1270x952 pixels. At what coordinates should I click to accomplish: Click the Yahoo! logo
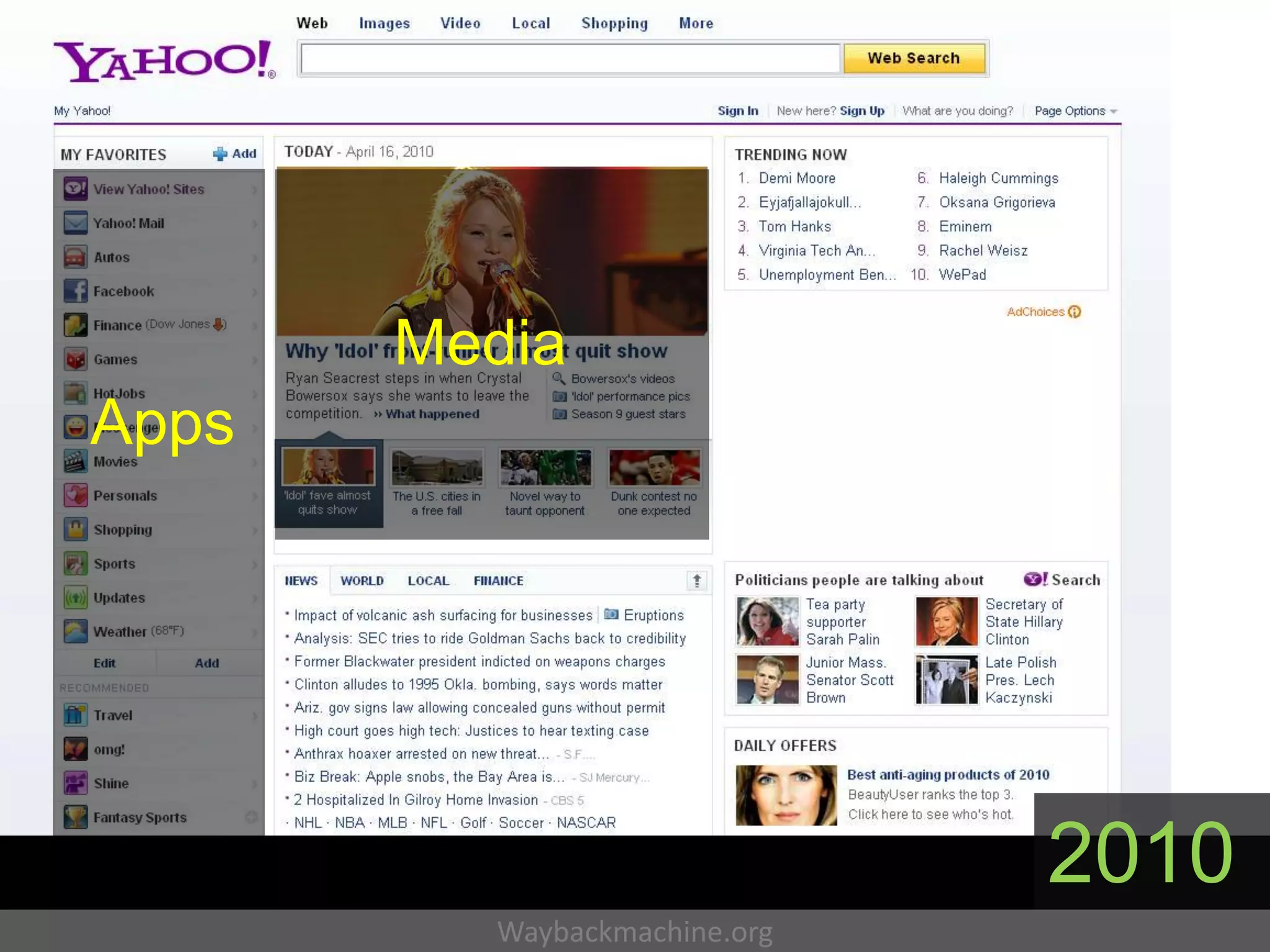pyautogui.click(x=164, y=61)
